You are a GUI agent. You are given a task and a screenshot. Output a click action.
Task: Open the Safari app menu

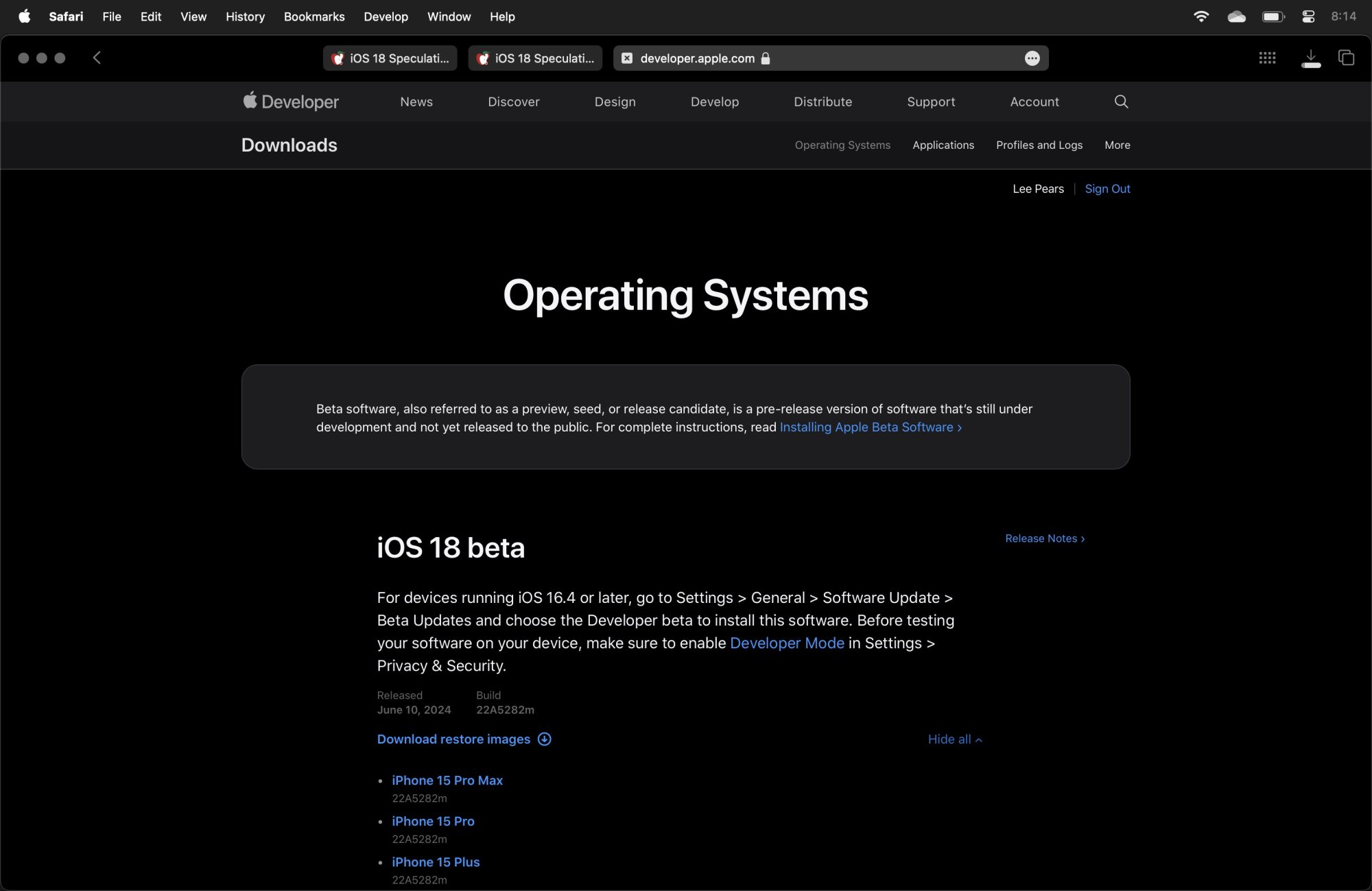[x=66, y=16]
